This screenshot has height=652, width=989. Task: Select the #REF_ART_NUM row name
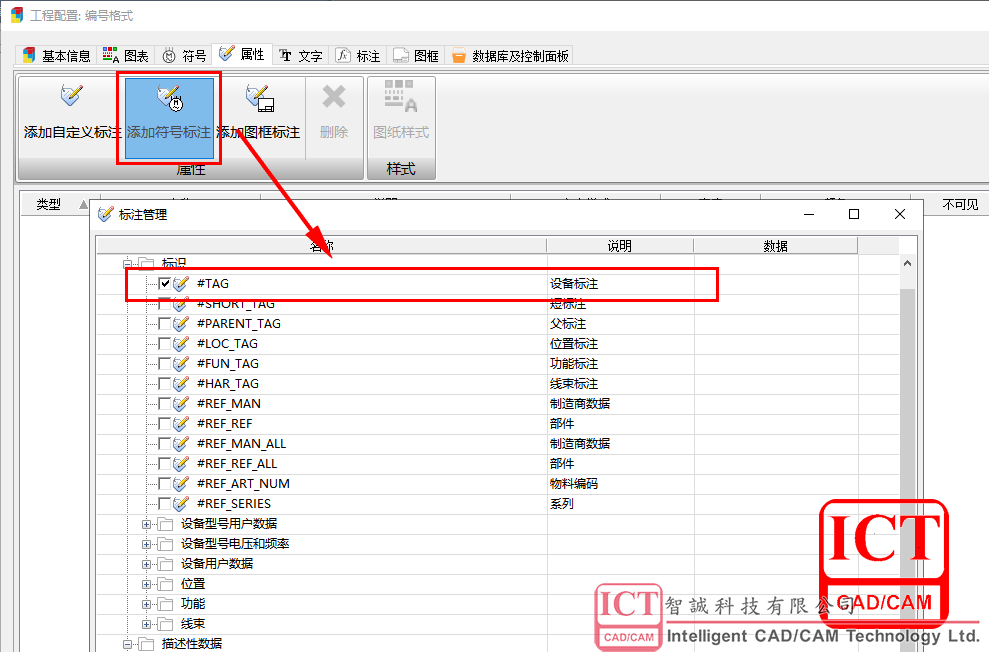(243, 484)
